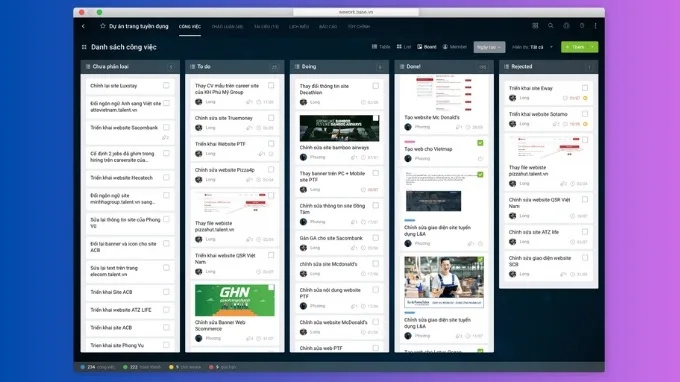Viewport: 680px width, 382px height.
Task: Check the Triển khai website Hecatech task
Action: (166, 177)
